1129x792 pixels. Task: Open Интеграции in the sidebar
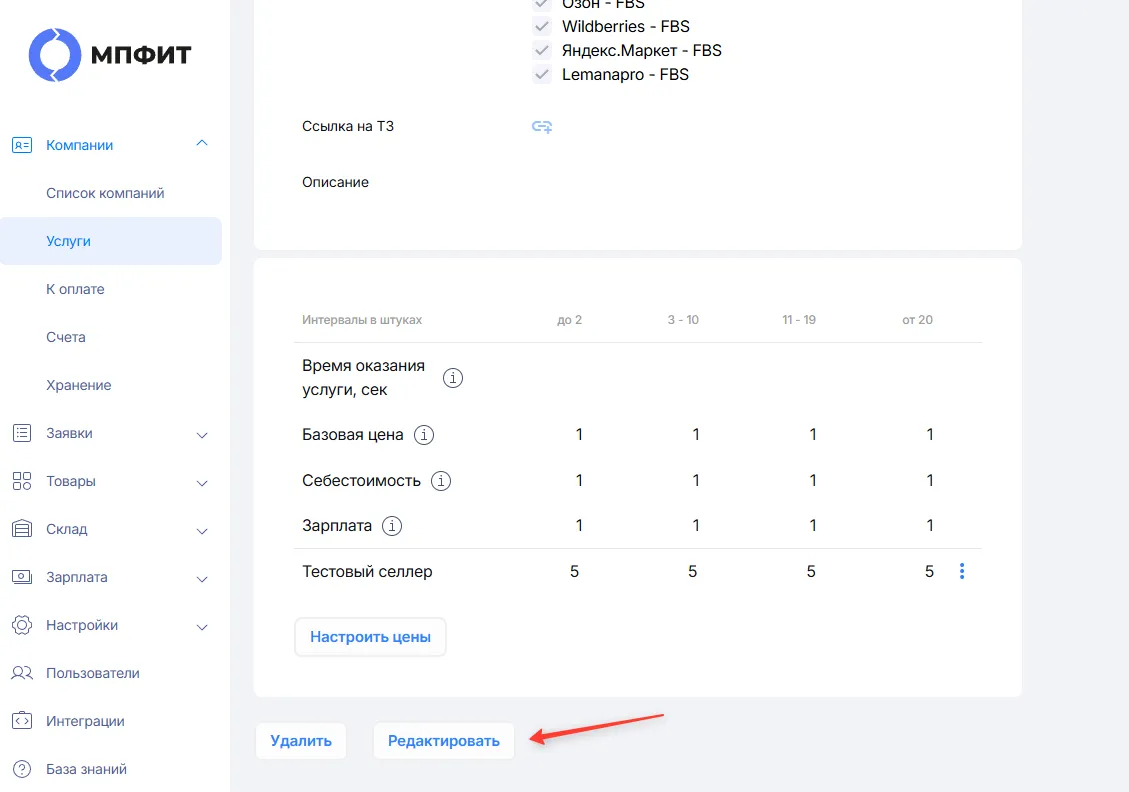pyautogui.click(x=85, y=721)
